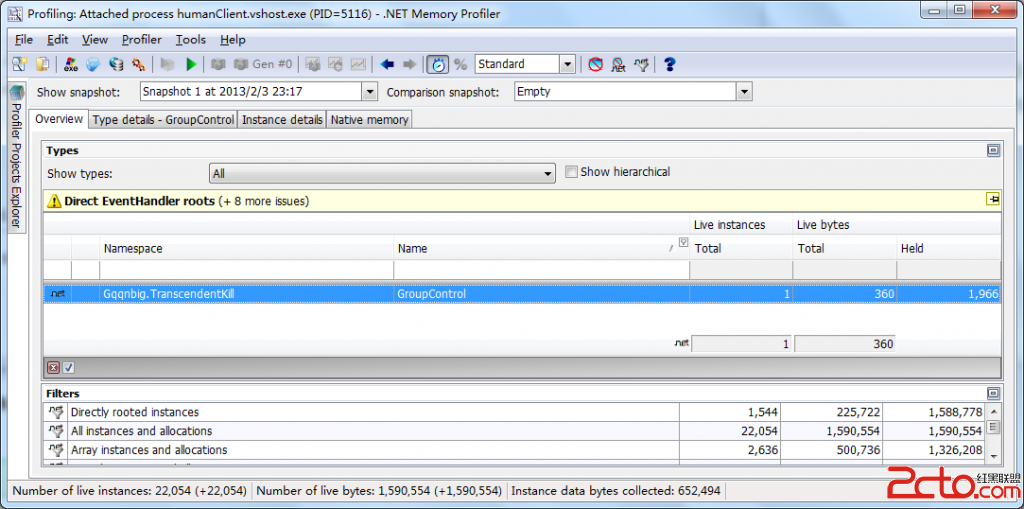Click the blue question mark help icon

coord(669,64)
